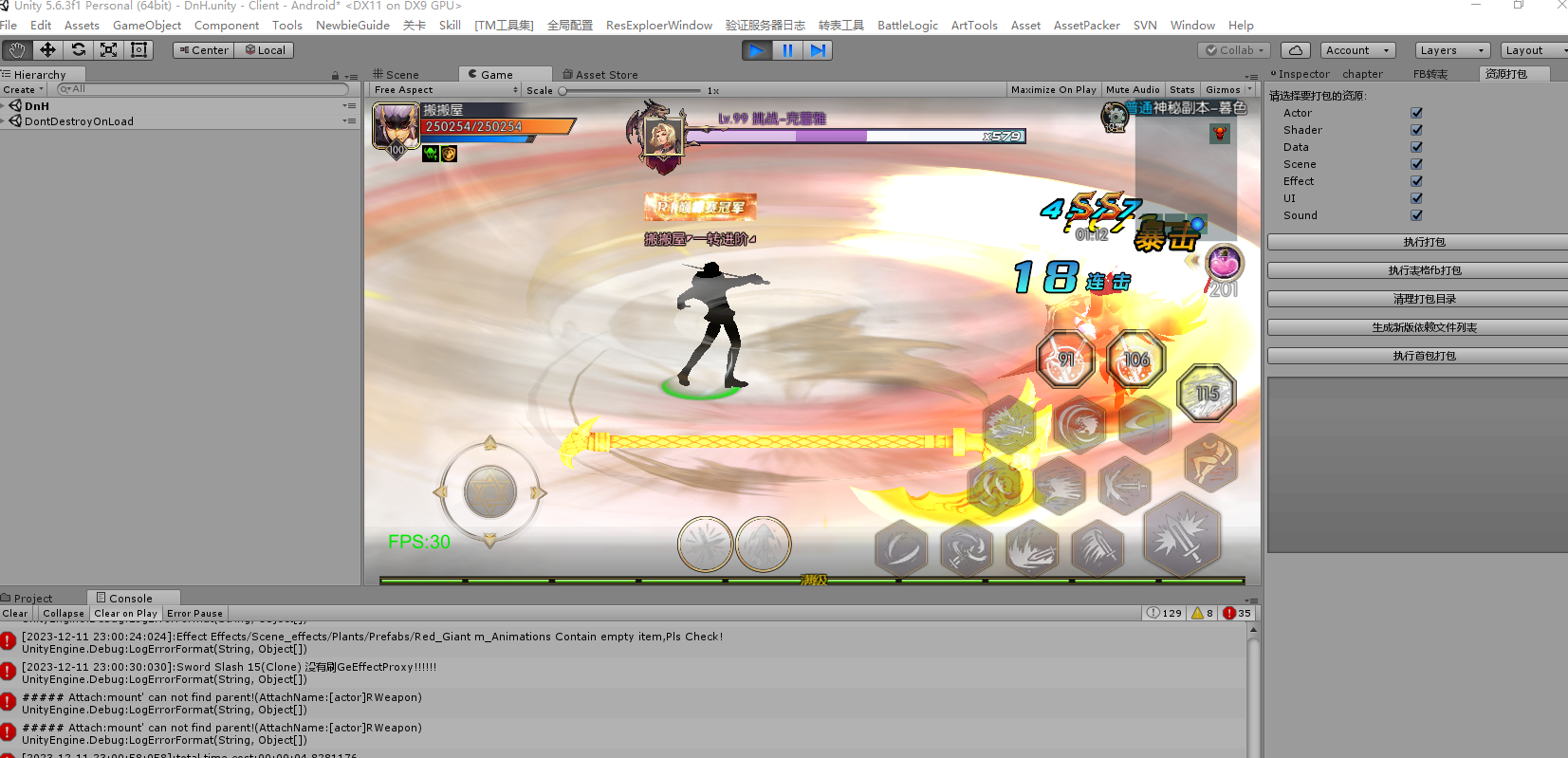Open the cloud services icon
The image size is (1568, 758).
[x=1295, y=50]
